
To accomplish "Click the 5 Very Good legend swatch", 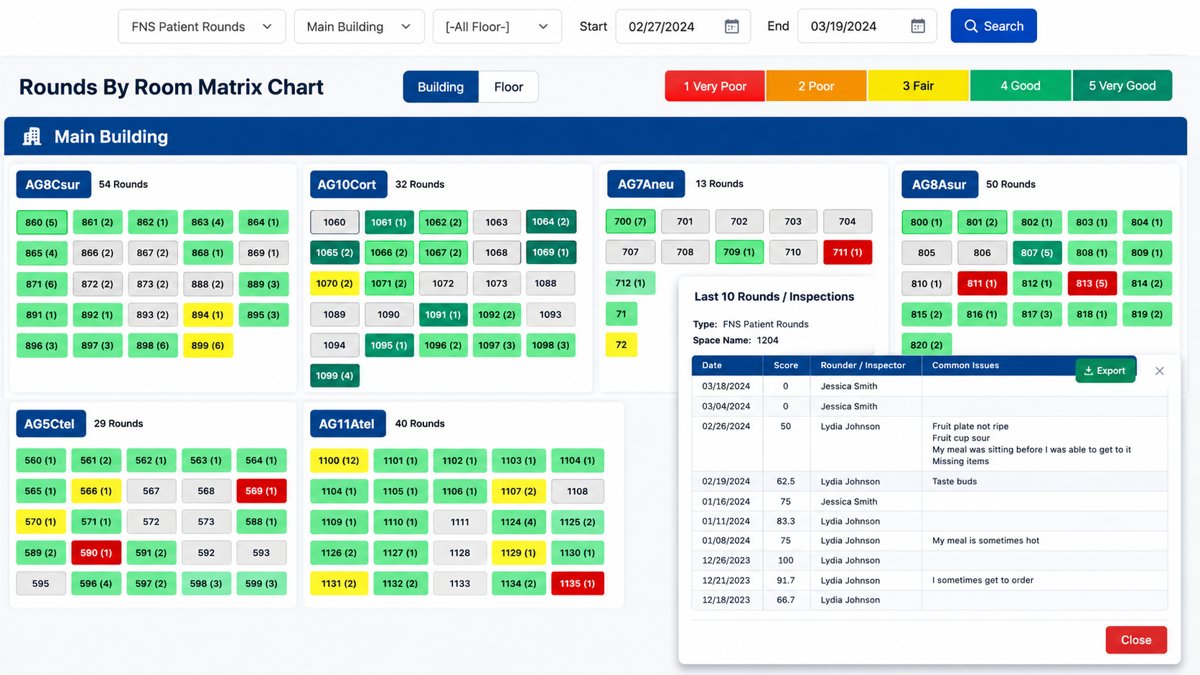I will [1122, 86].
